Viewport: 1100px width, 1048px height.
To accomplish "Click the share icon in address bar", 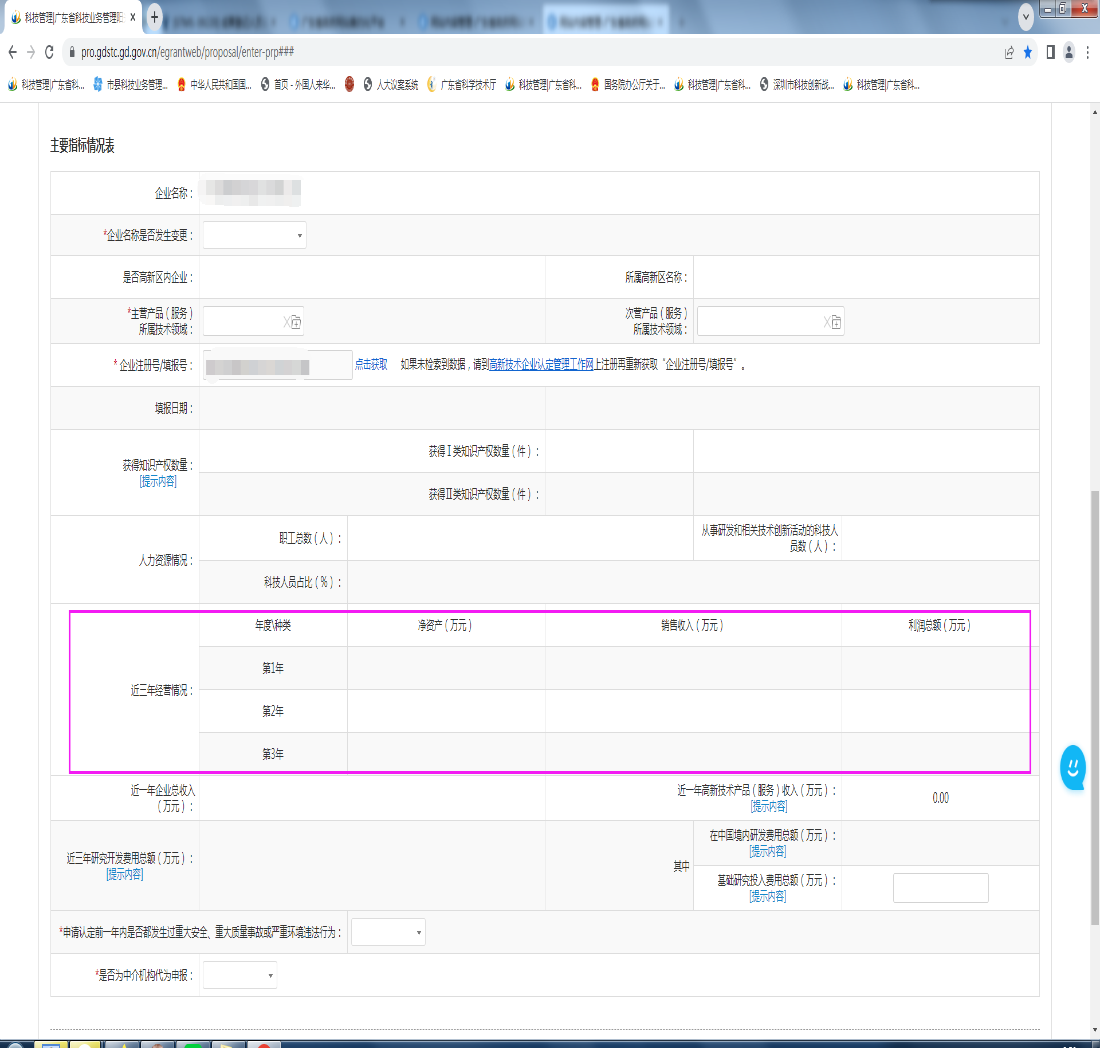I will [1008, 52].
